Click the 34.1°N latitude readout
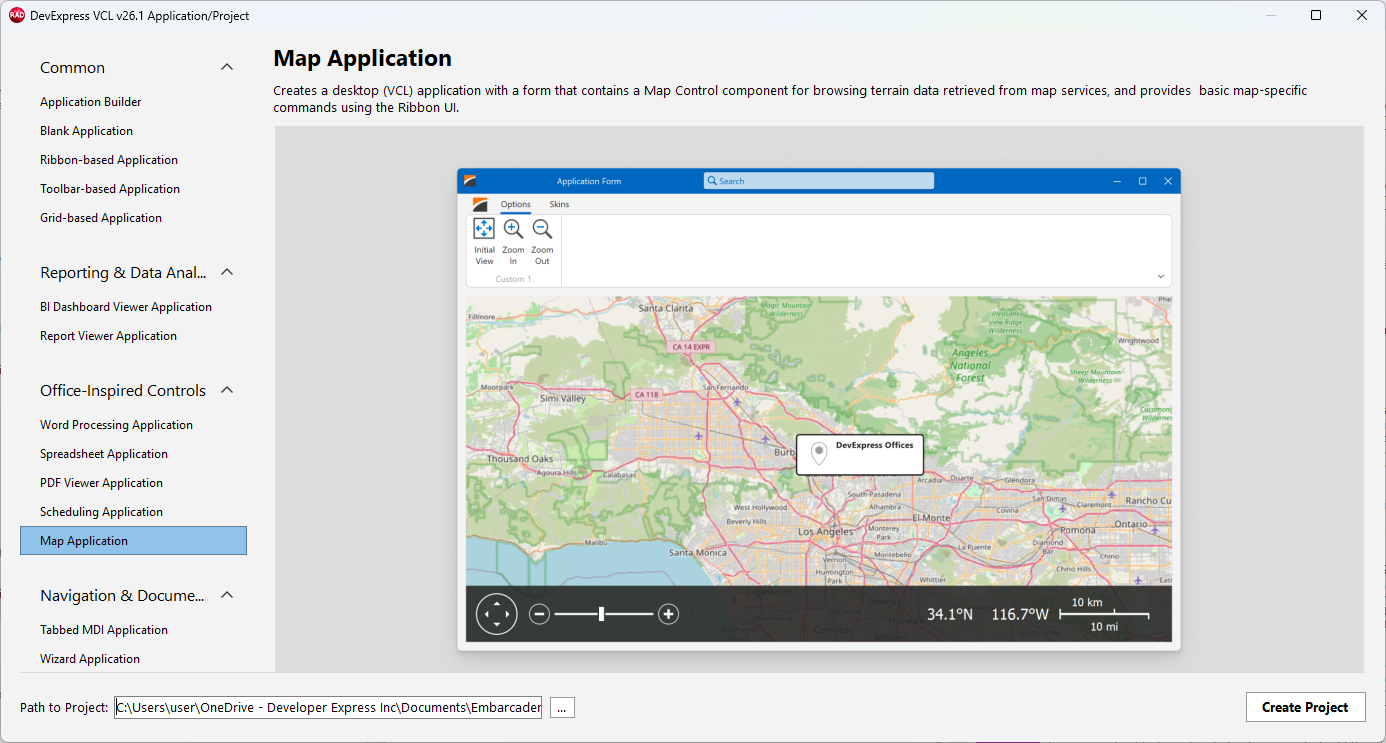 pyautogui.click(x=950, y=614)
